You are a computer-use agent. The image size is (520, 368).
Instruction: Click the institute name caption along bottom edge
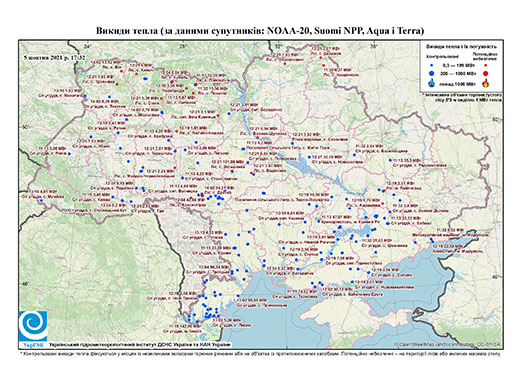[x=140, y=344]
